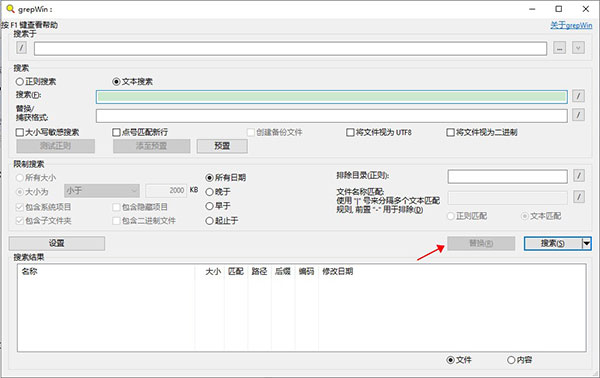Sort results by 编码 column header
Viewport: 600px width, 378px height.
pyautogui.click(x=306, y=272)
